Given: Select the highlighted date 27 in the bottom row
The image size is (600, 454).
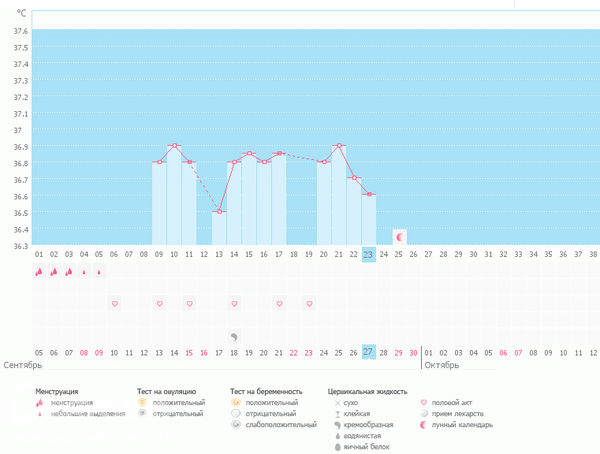Looking at the screenshot, I should [369, 352].
